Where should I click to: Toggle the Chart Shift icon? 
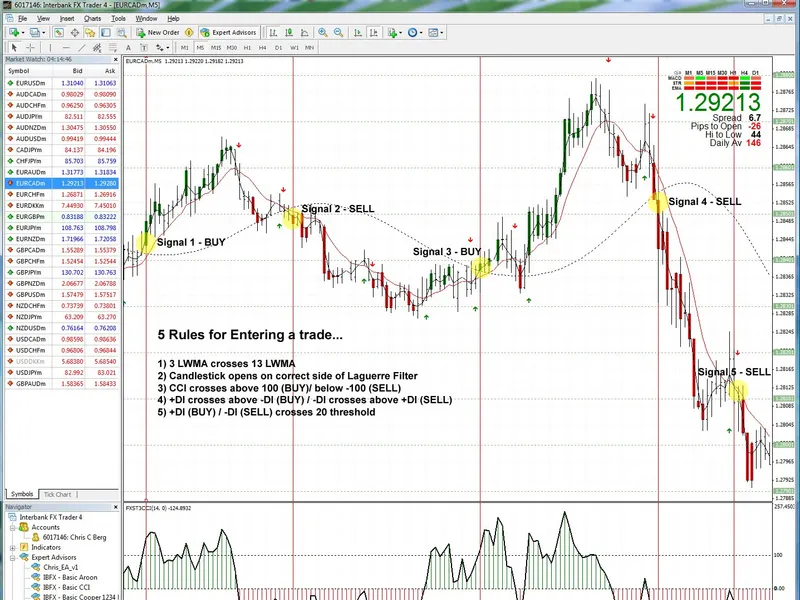(x=373, y=33)
